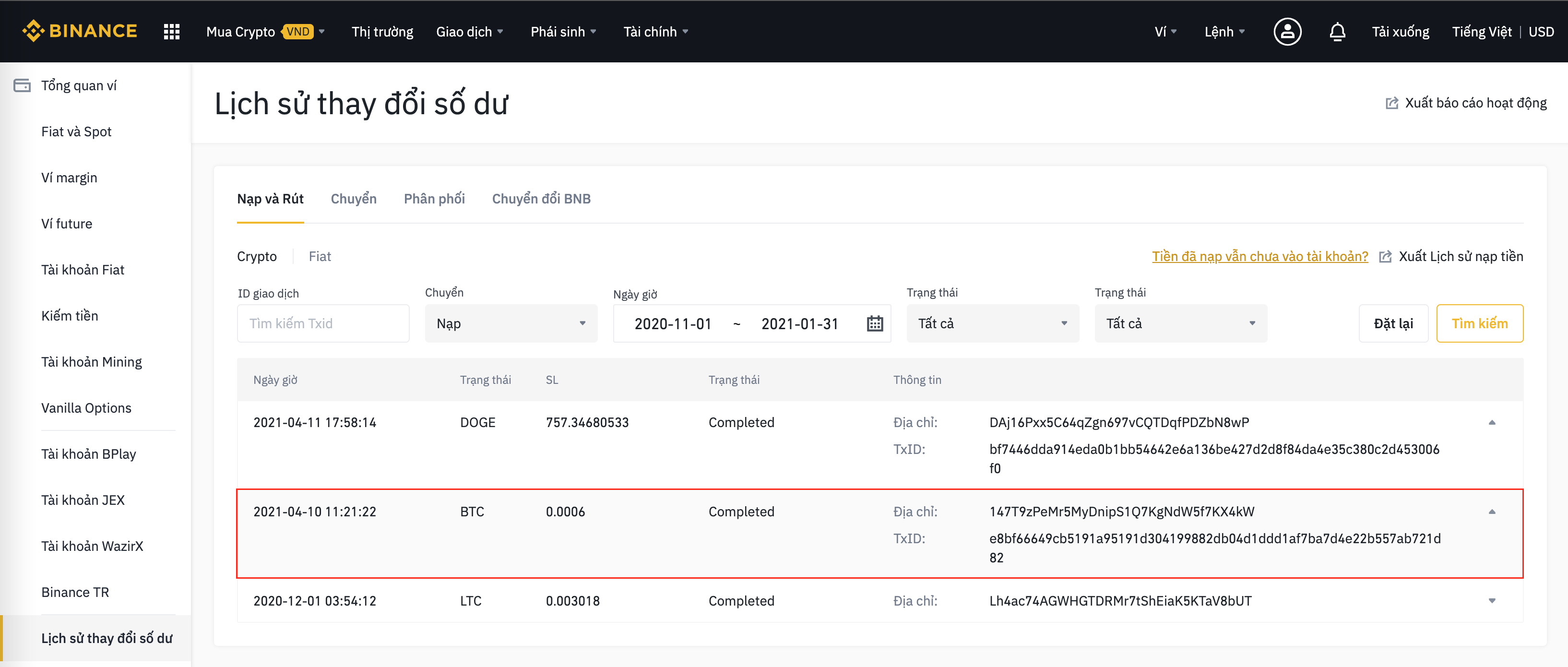Viewport: 1568px width, 667px height.
Task: Expand the Tài chính menu
Action: click(655, 32)
